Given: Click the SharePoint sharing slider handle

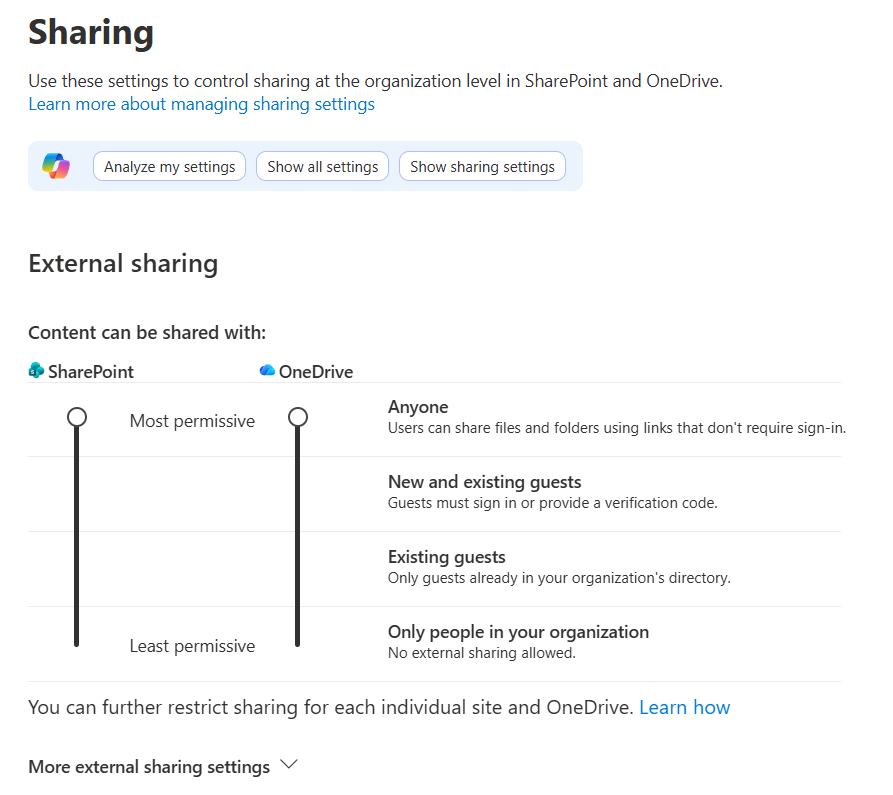Looking at the screenshot, I should tap(77, 417).
